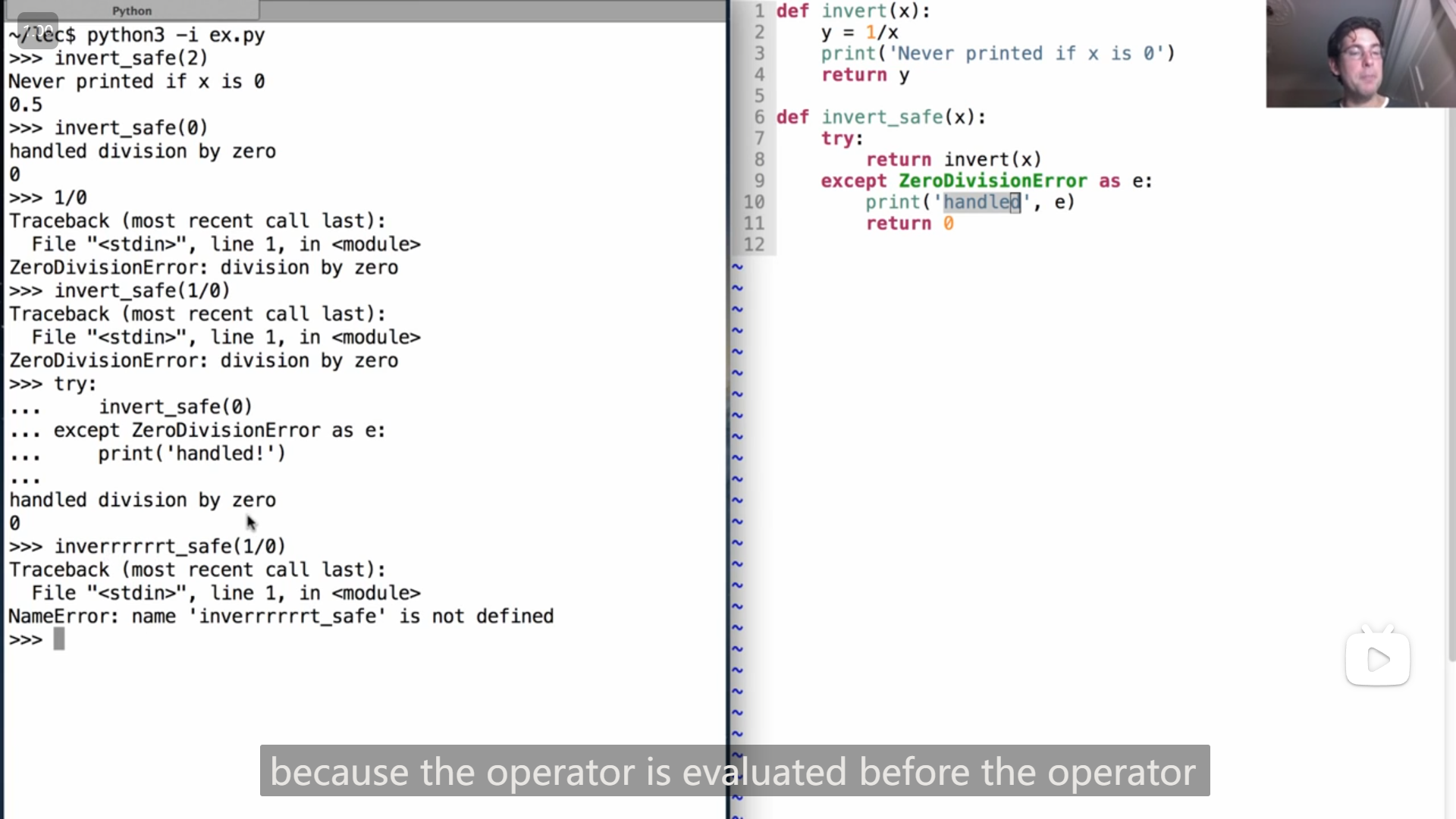Click 'def invert(x):' on line 1
This screenshot has height=819, width=1456.
[x=852, y=11]
